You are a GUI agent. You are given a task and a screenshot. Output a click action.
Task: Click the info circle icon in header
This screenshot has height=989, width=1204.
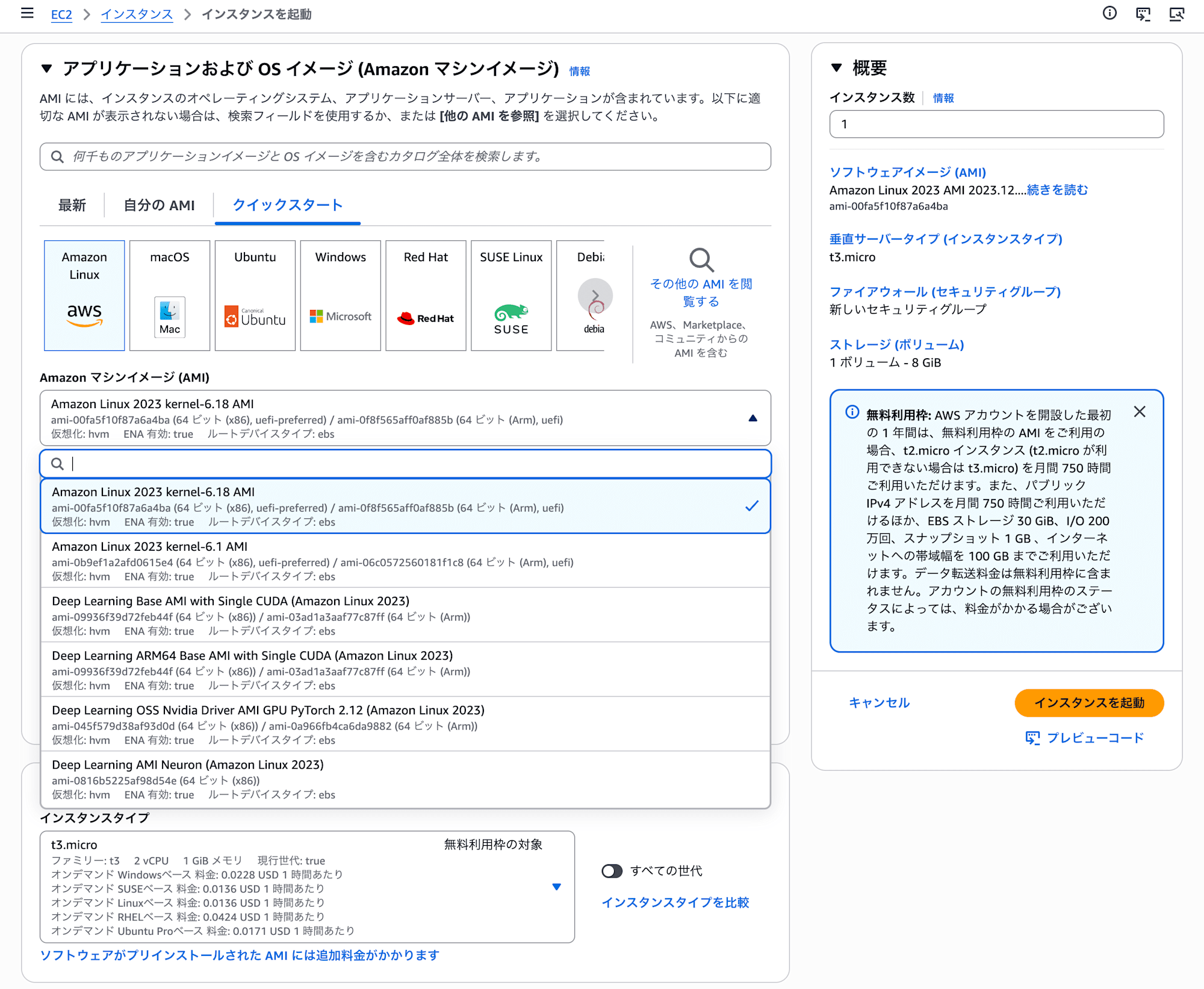(1109, 13)
